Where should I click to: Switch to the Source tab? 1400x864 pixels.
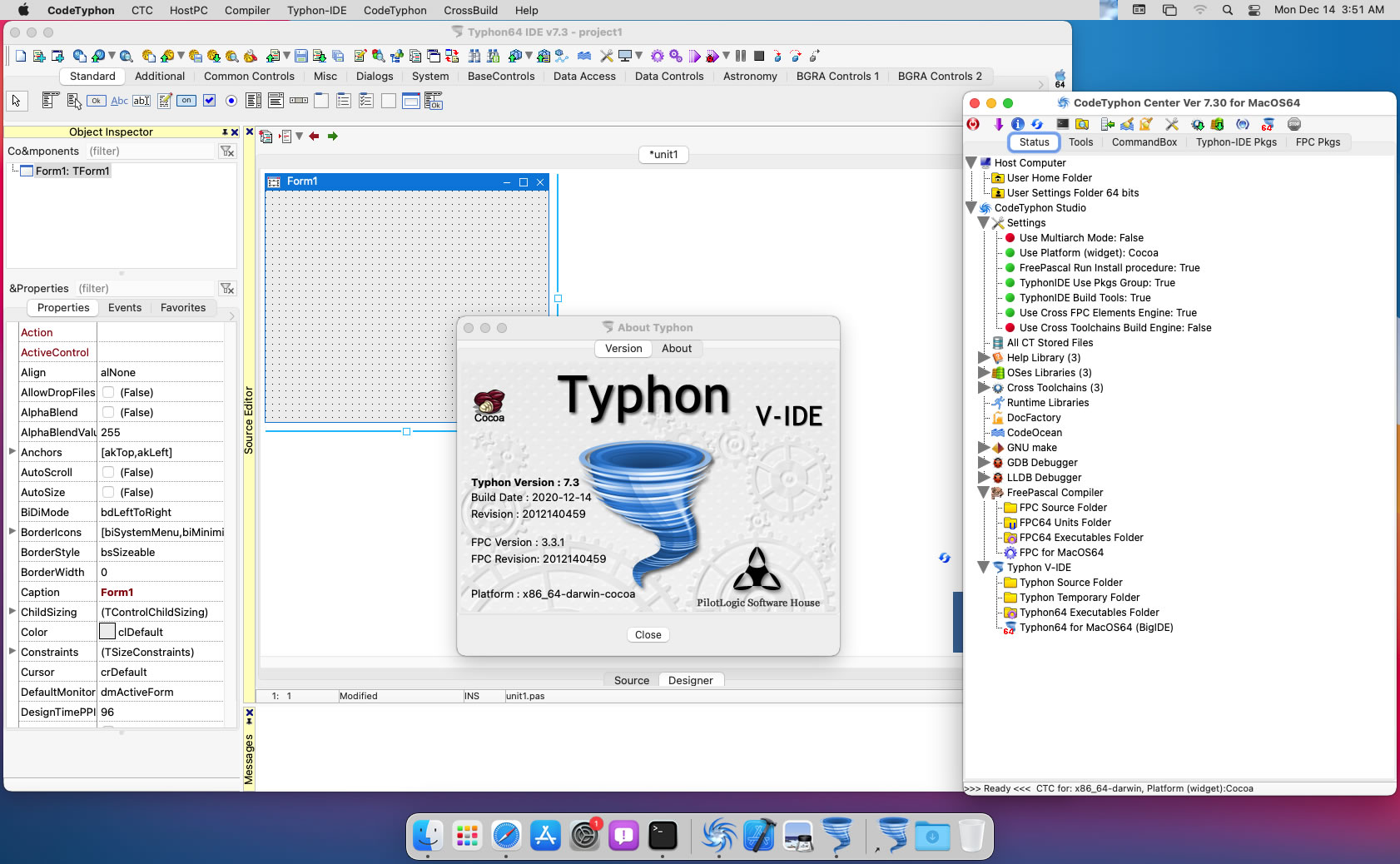click(x=632, y=680)
